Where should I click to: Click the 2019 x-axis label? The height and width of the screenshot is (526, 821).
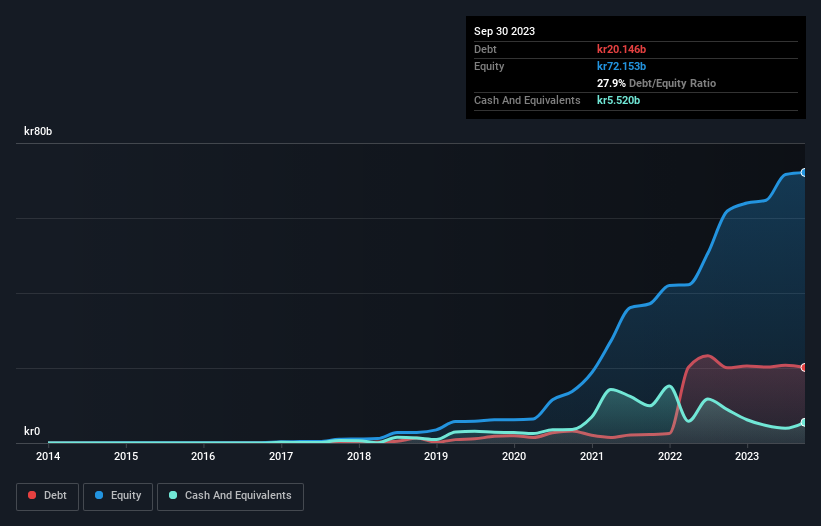pos(436,456)
